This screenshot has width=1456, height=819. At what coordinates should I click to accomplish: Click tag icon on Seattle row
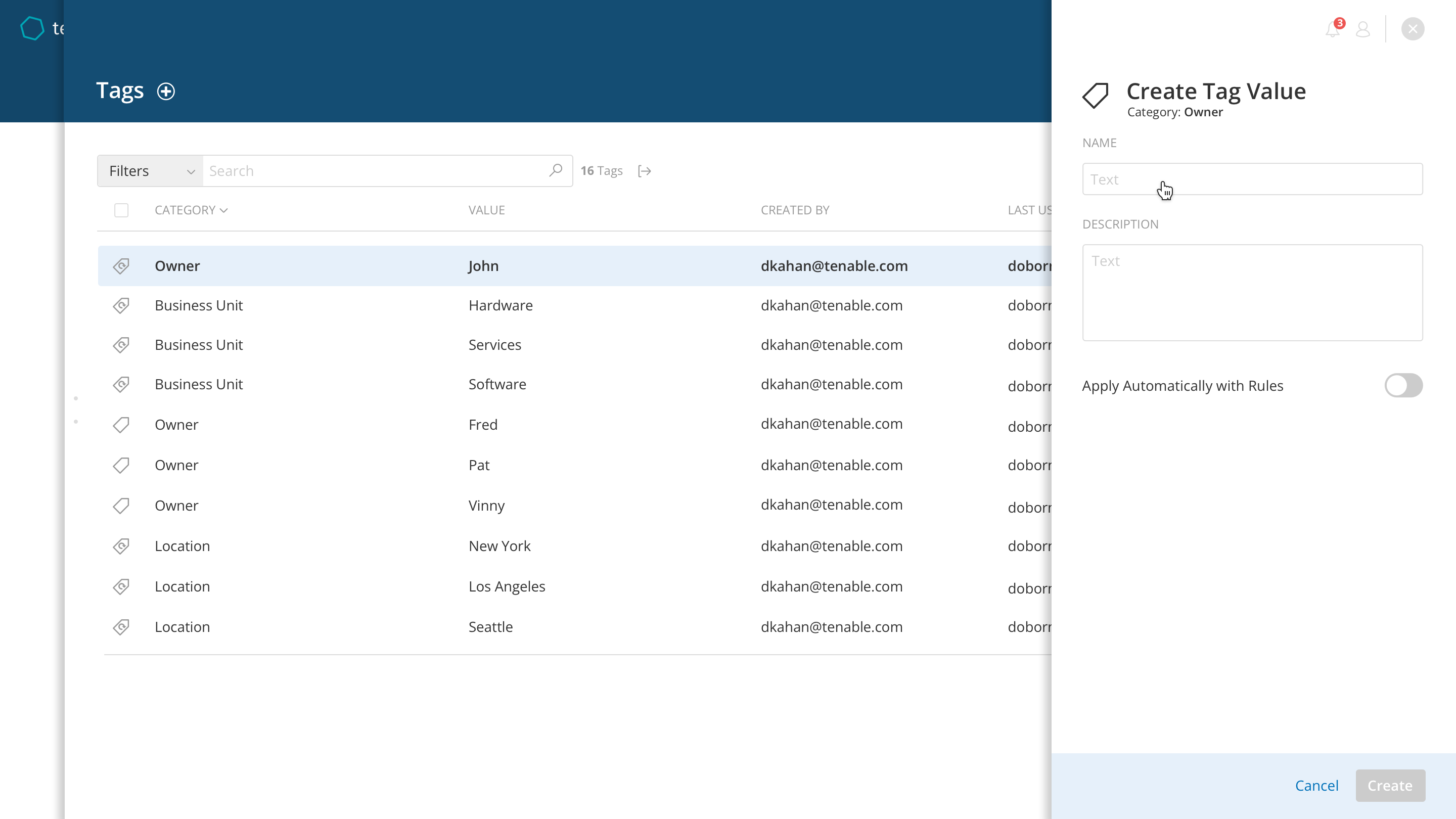(x=121, y=627)
